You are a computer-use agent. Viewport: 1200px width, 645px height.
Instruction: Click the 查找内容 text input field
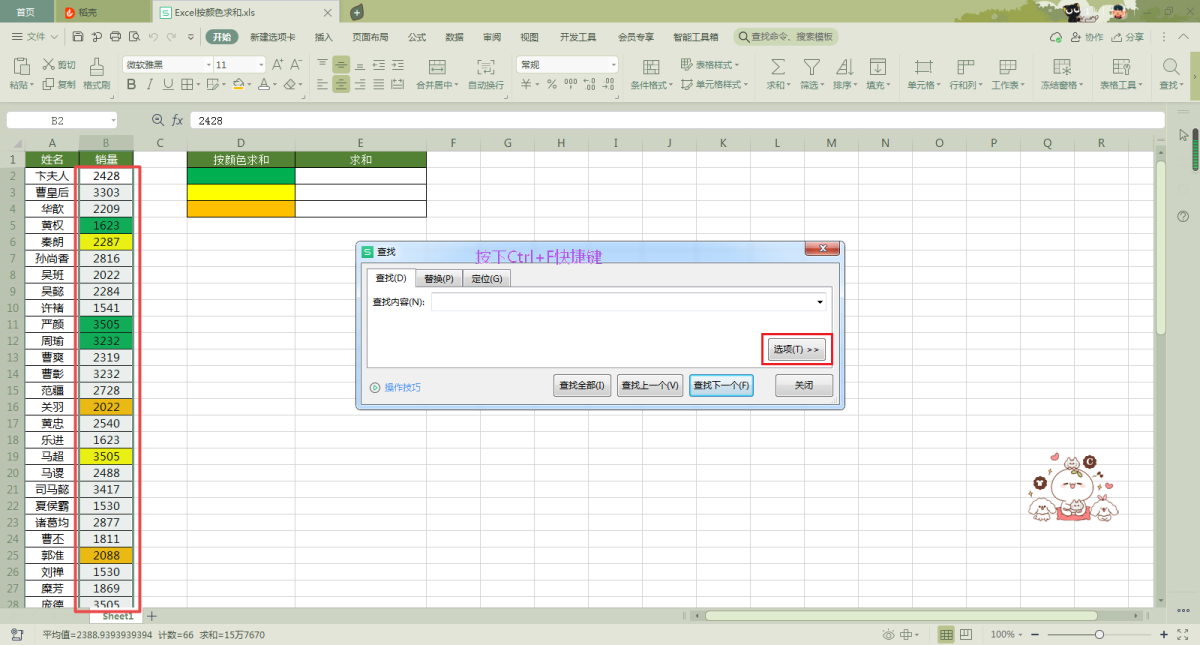point(622,302)
